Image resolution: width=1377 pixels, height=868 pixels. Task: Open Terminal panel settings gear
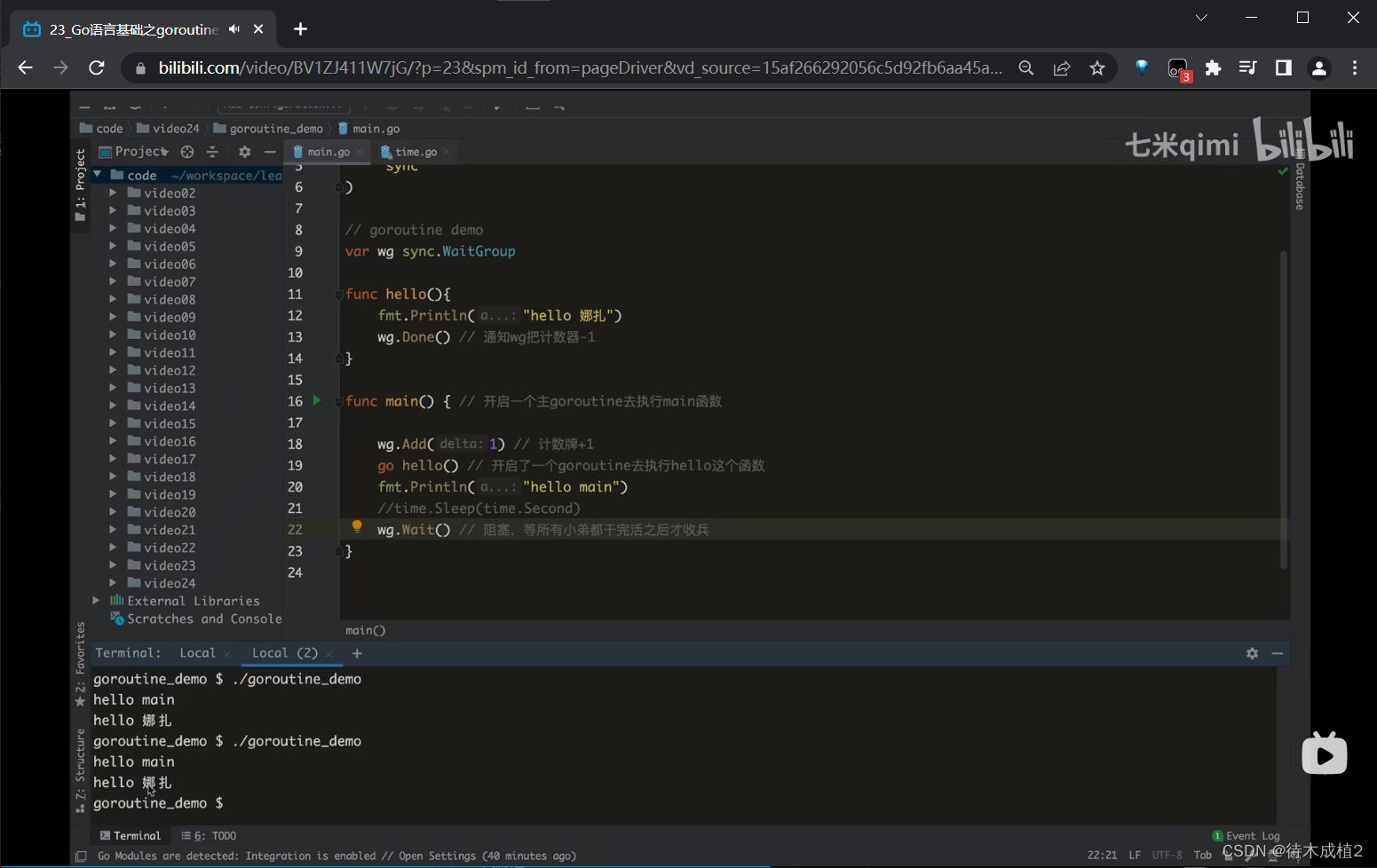point(1252,653)
